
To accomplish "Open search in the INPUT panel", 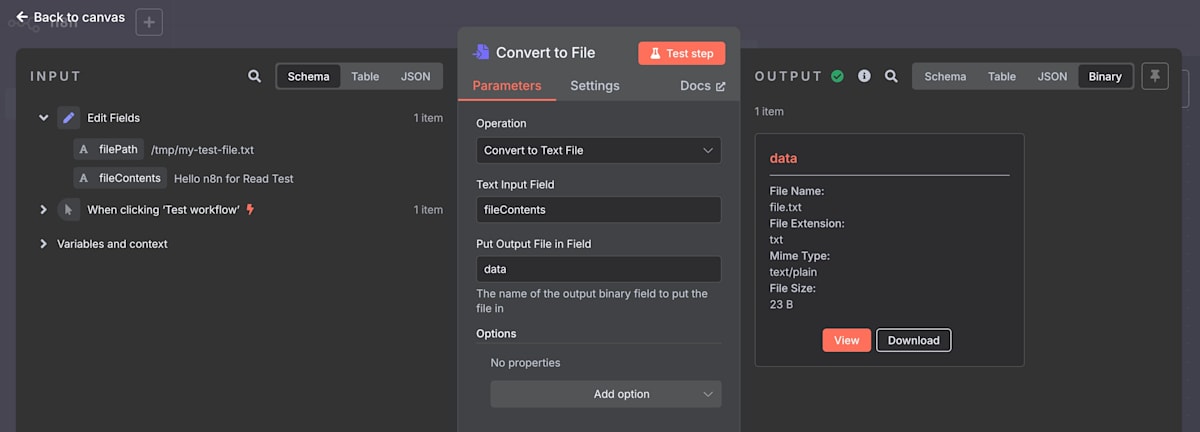I will click(255, 76).
